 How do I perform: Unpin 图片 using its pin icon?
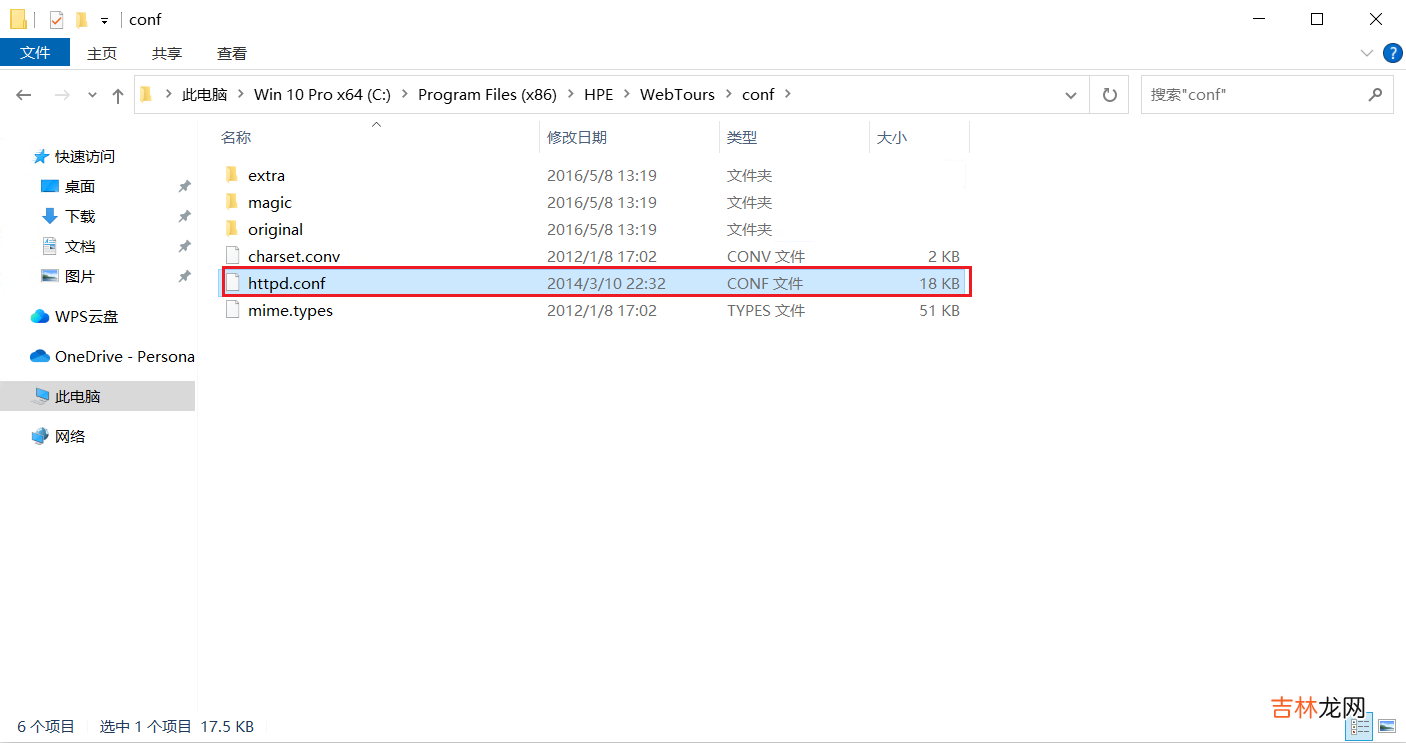(184, 276)
